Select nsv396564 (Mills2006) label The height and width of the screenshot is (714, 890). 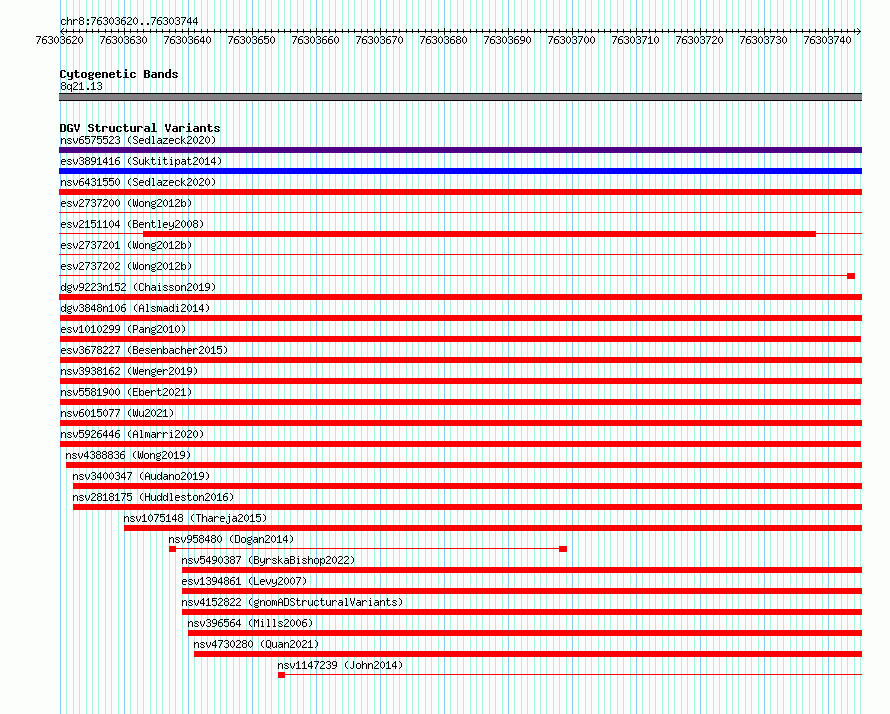(250, 623)
